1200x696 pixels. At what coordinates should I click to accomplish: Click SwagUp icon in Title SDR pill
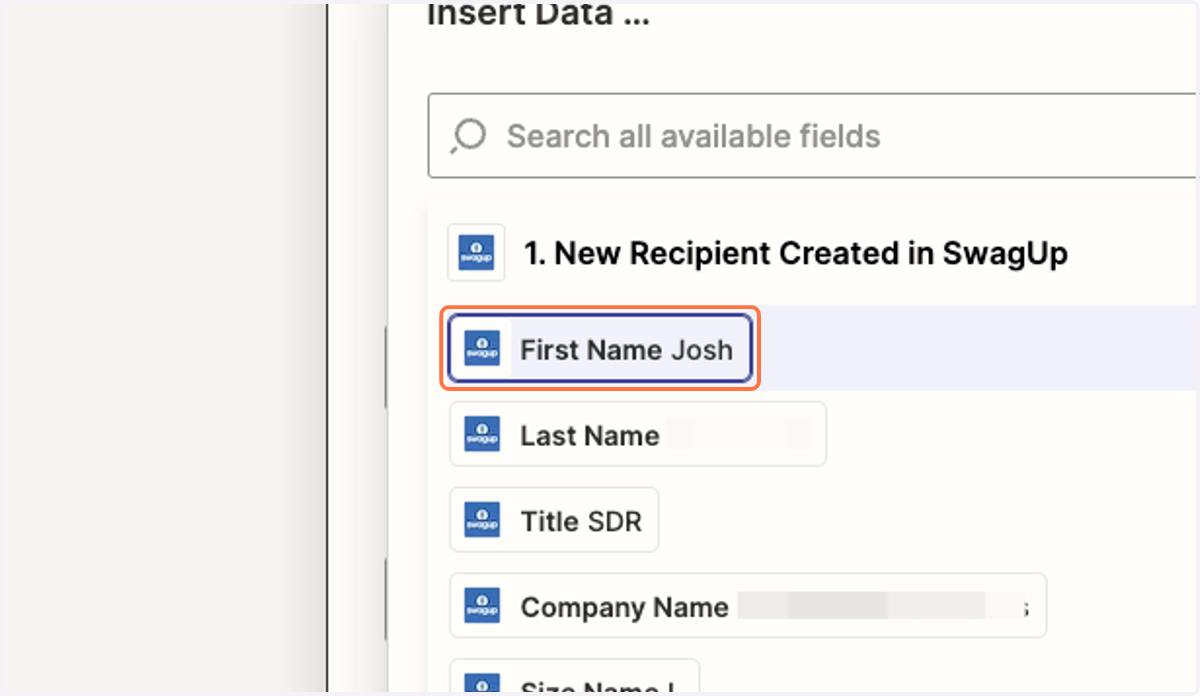point(482,520)
